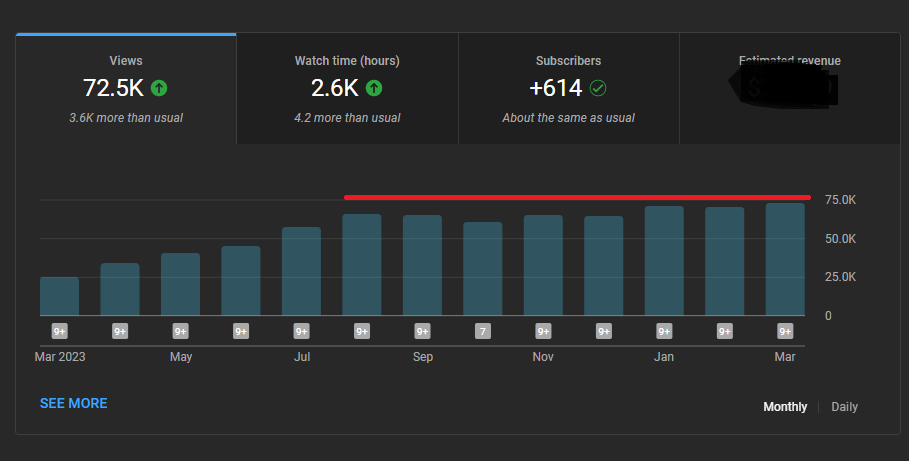Click the 9+ badge above the Jan label
The width and height of the screenshot is (909, 461).
(664, 331)
